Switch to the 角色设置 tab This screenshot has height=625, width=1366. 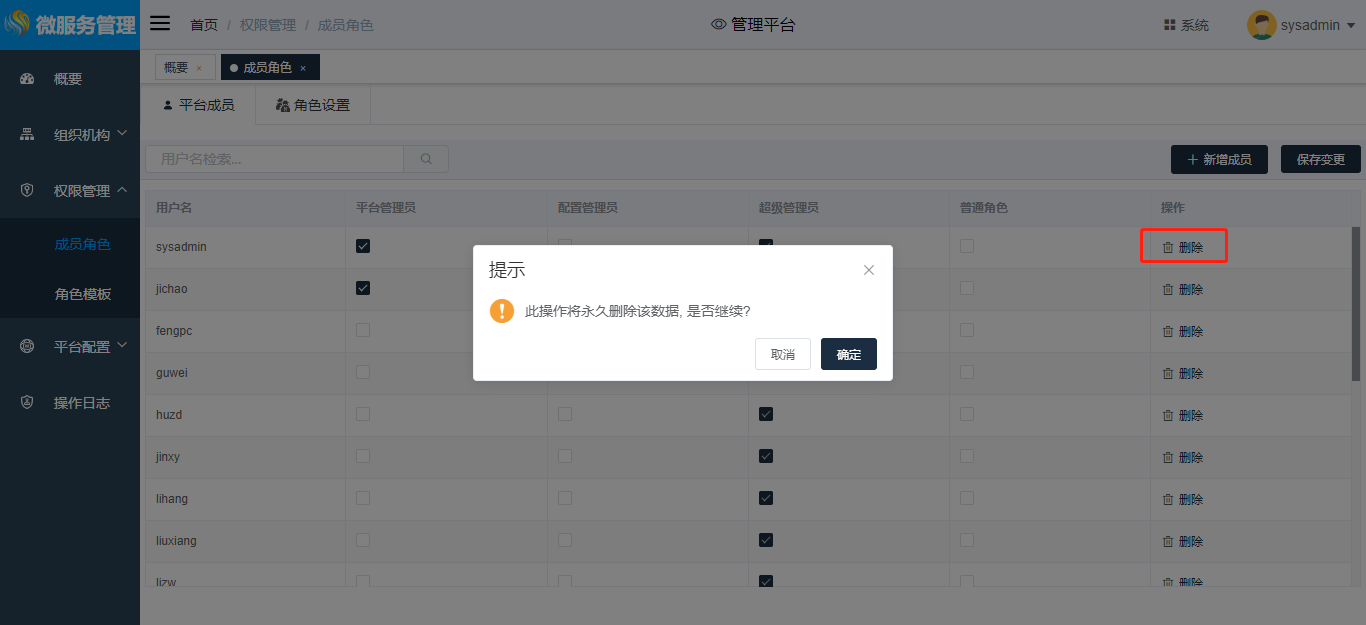point(313,105)
